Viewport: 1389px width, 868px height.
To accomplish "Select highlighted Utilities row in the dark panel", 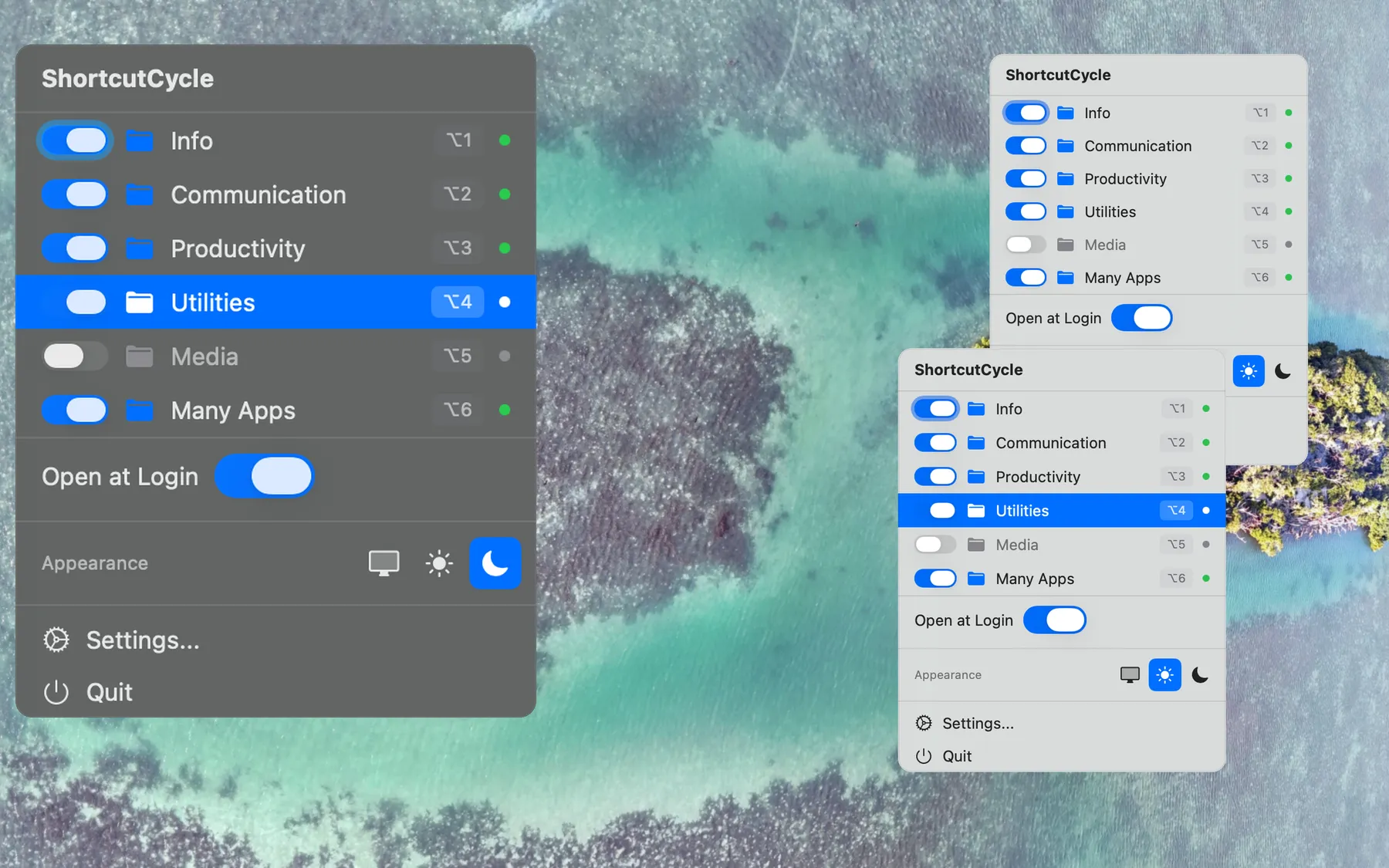I will click(x=275, y=302).
